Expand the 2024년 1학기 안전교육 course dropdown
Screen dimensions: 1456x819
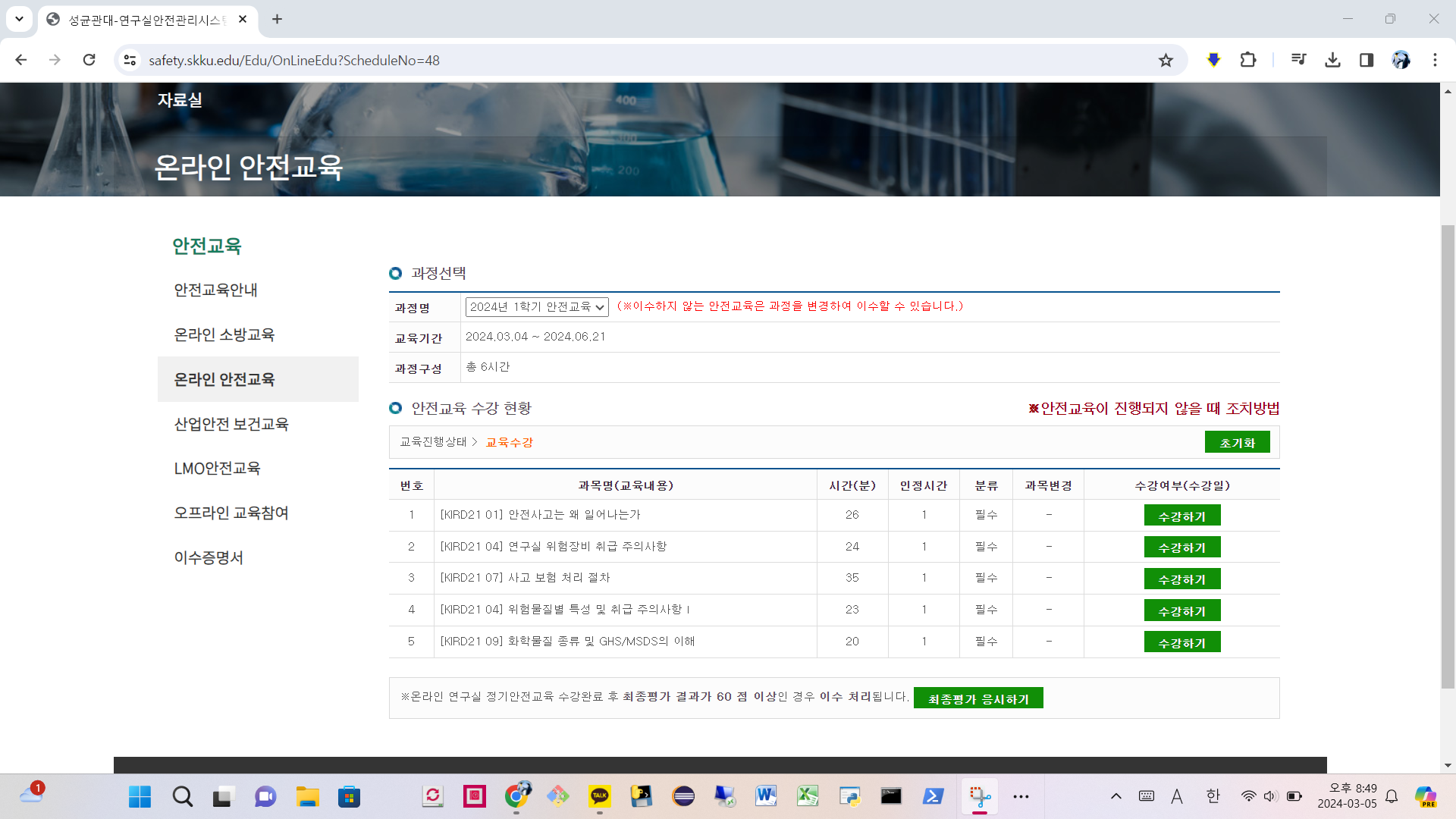tap(536, 307)
